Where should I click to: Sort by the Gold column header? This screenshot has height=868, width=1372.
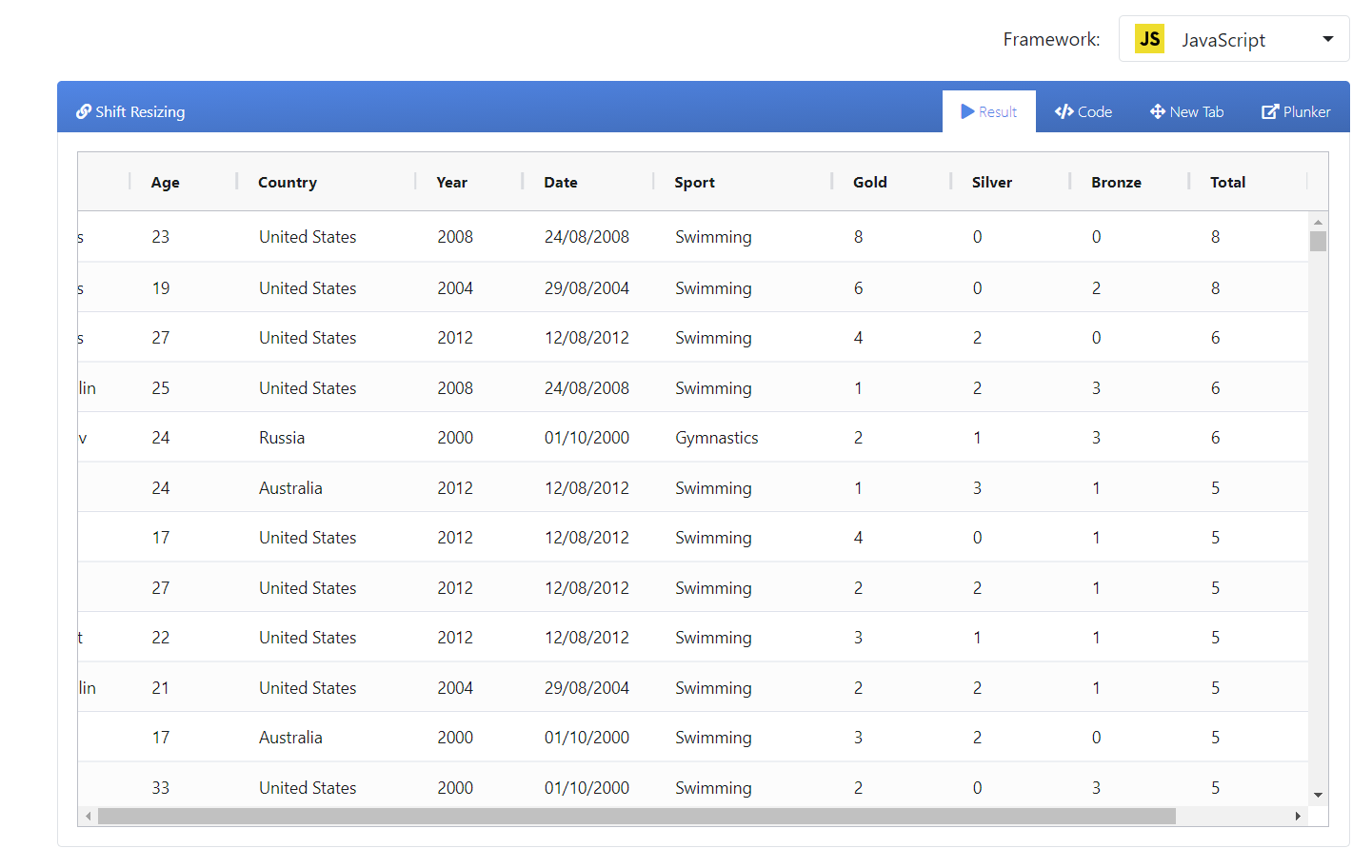point(870,182)
